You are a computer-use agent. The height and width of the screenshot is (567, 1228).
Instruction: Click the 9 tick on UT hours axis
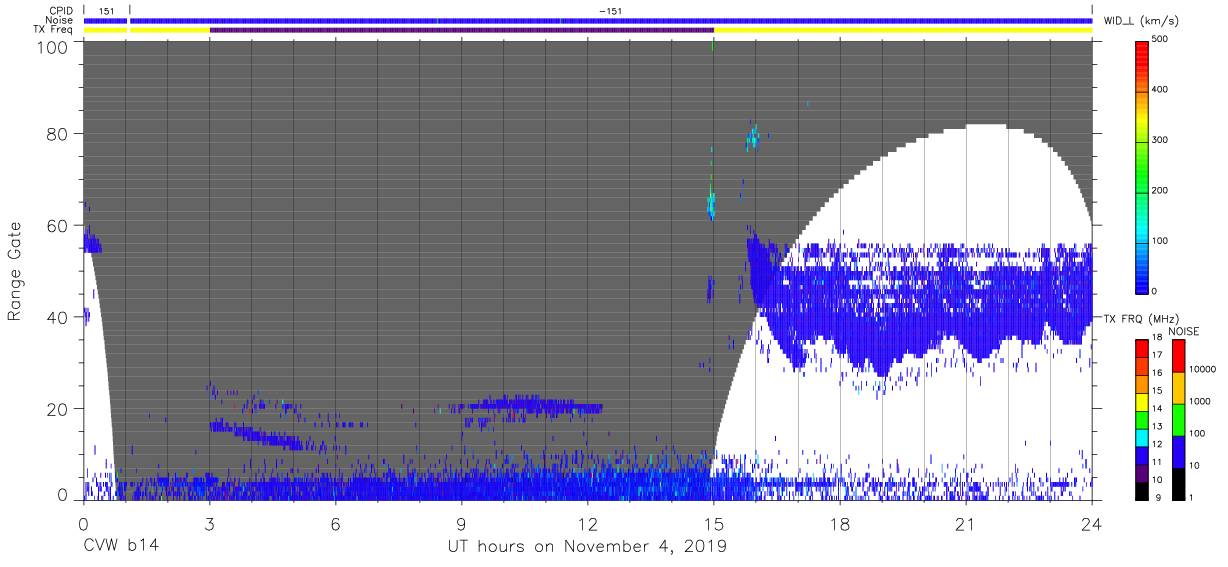pyautogui.click(x=461, y=522)
